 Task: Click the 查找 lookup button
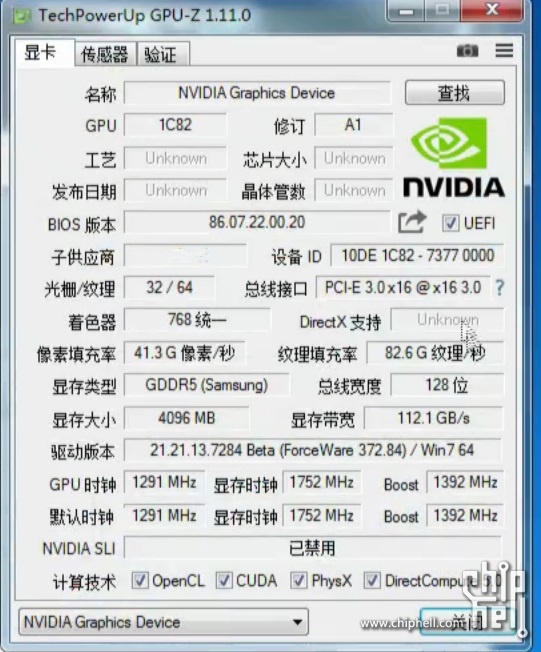[x=455, y=92]
